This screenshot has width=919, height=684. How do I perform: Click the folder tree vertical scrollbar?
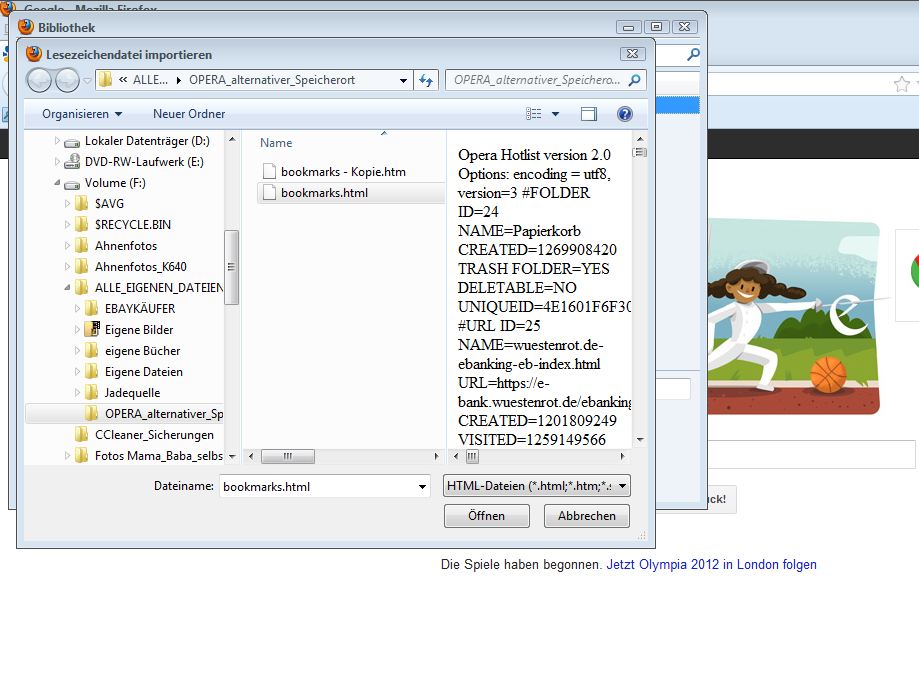pyautogui.click(x=231, y=267)
